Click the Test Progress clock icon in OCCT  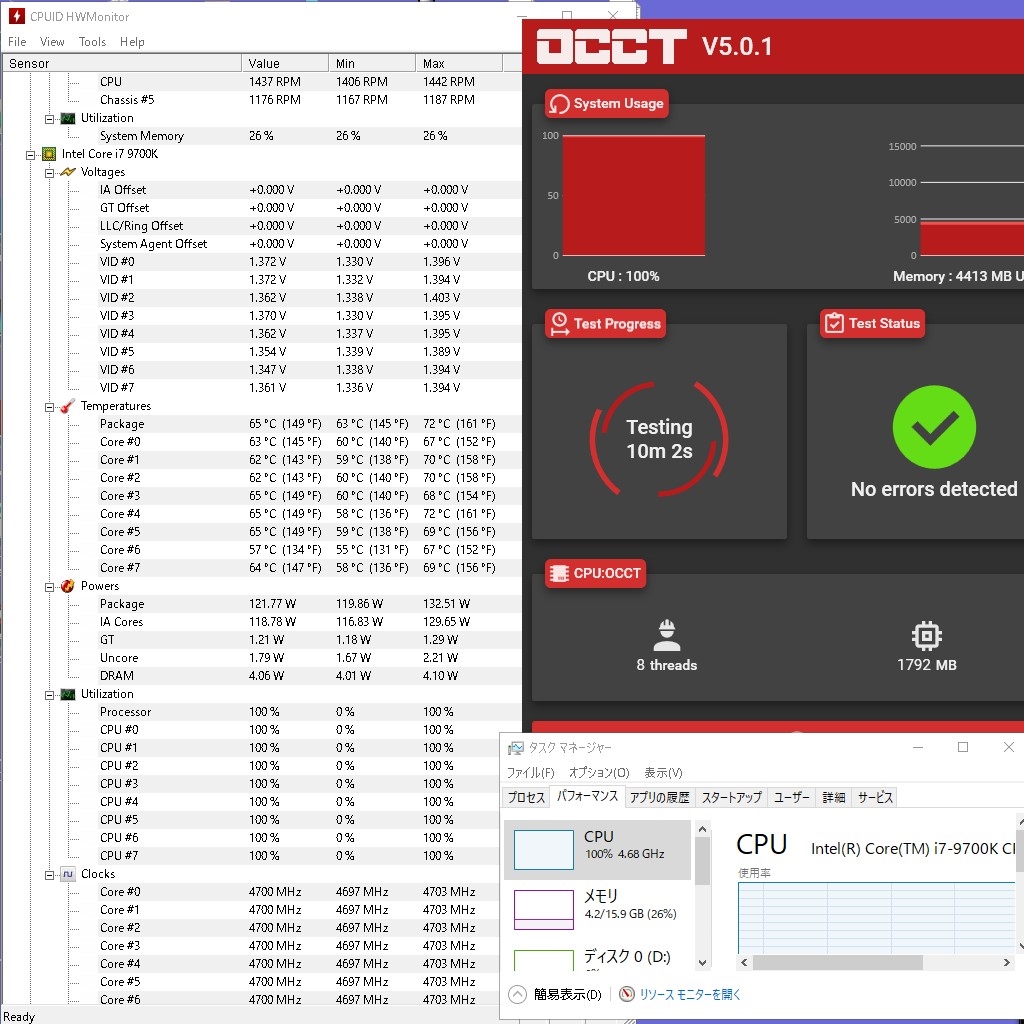(x=559, y=324)
